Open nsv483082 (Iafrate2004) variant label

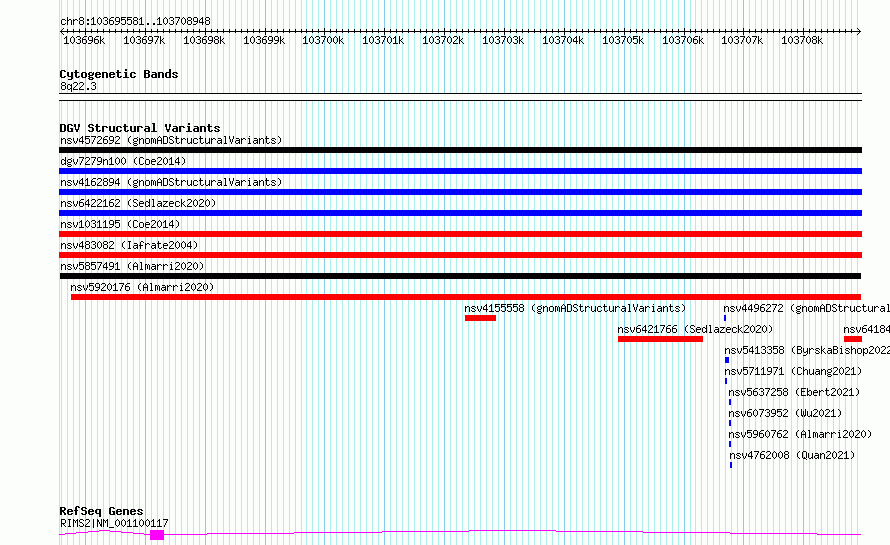tap(129, 245)
